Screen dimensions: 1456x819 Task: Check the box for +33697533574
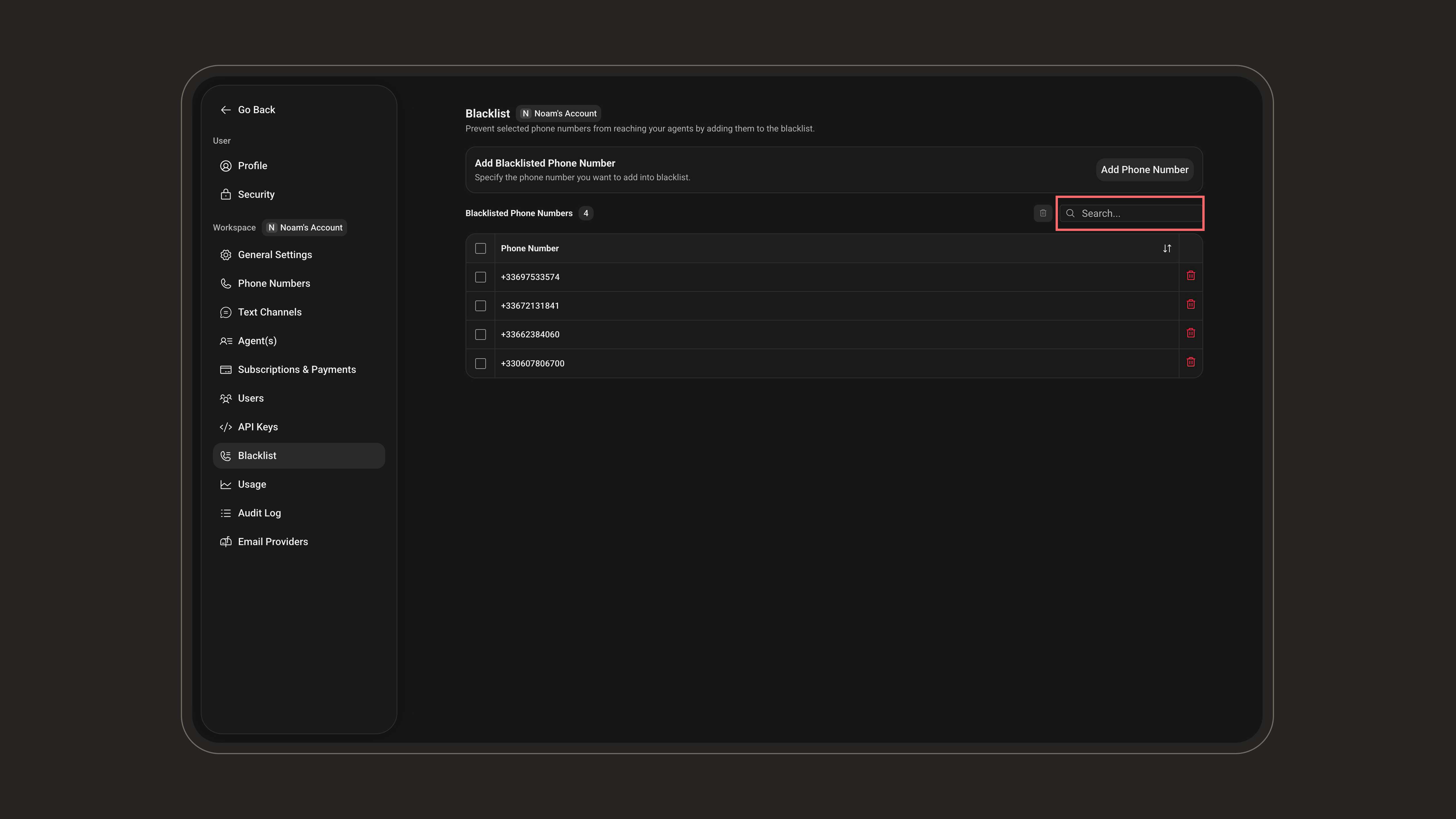(x=480, y=277)
